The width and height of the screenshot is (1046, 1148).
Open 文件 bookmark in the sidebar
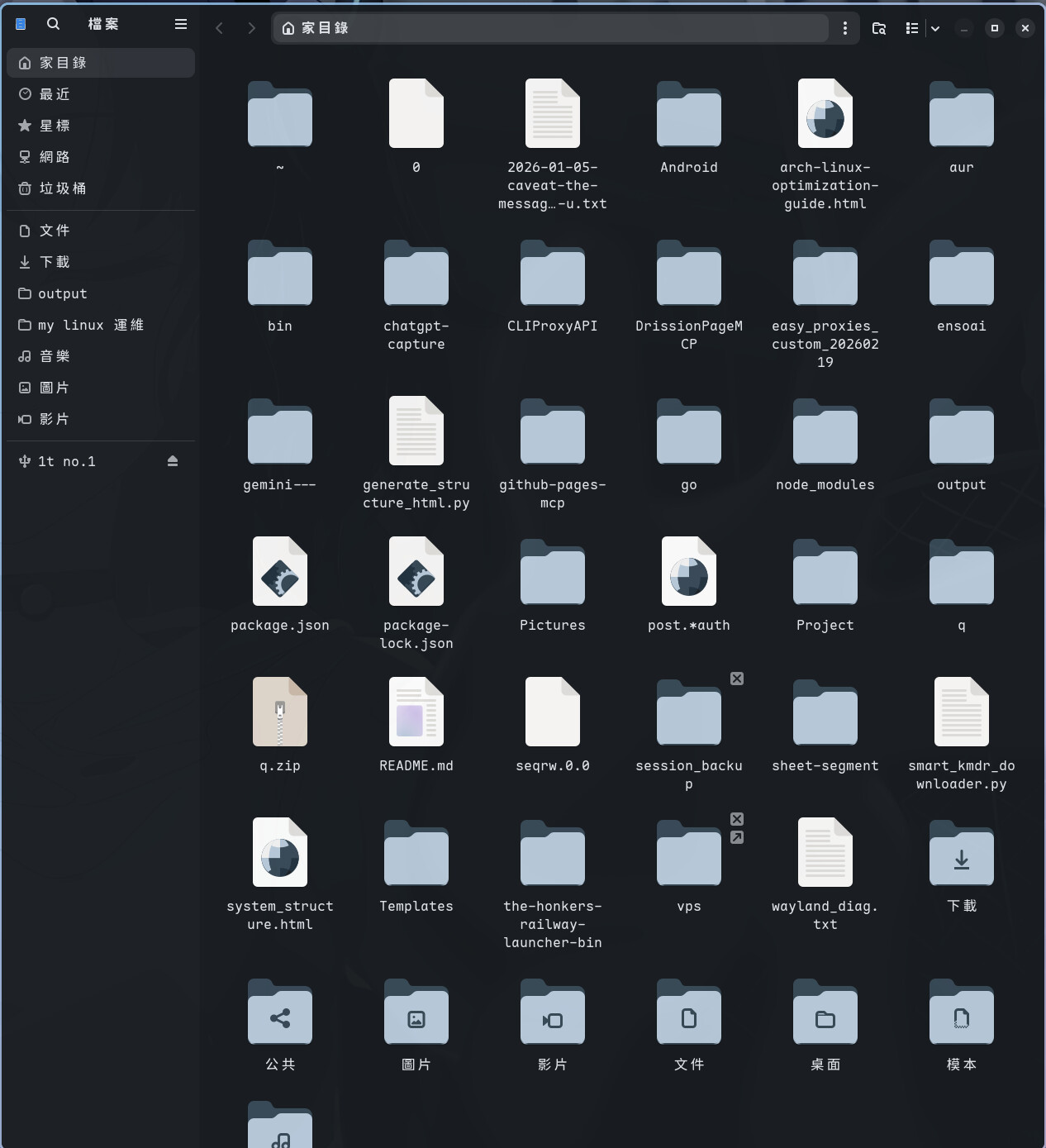(x=101, y=231)
